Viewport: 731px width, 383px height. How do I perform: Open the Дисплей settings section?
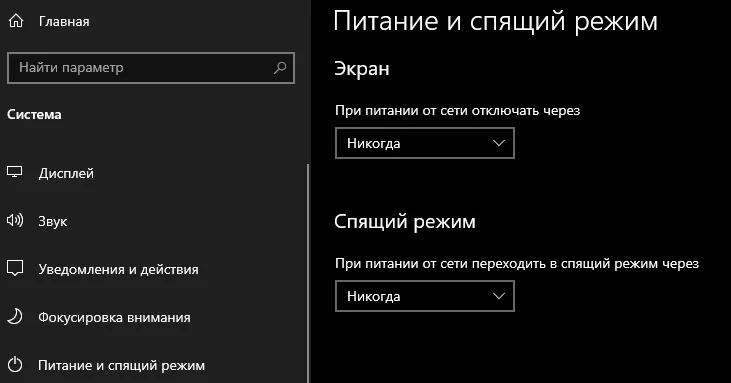(66, 173)
